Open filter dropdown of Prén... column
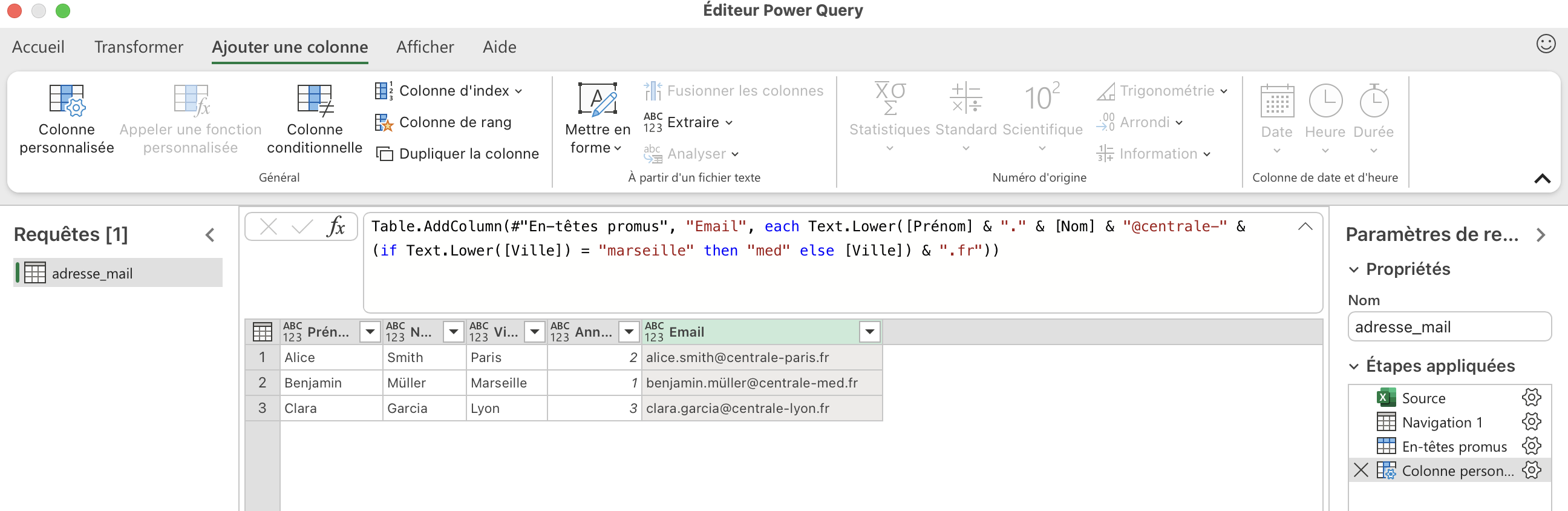The width and height of the screenshot is (1568, 511). pyautogui.click(x=370, y=332)
